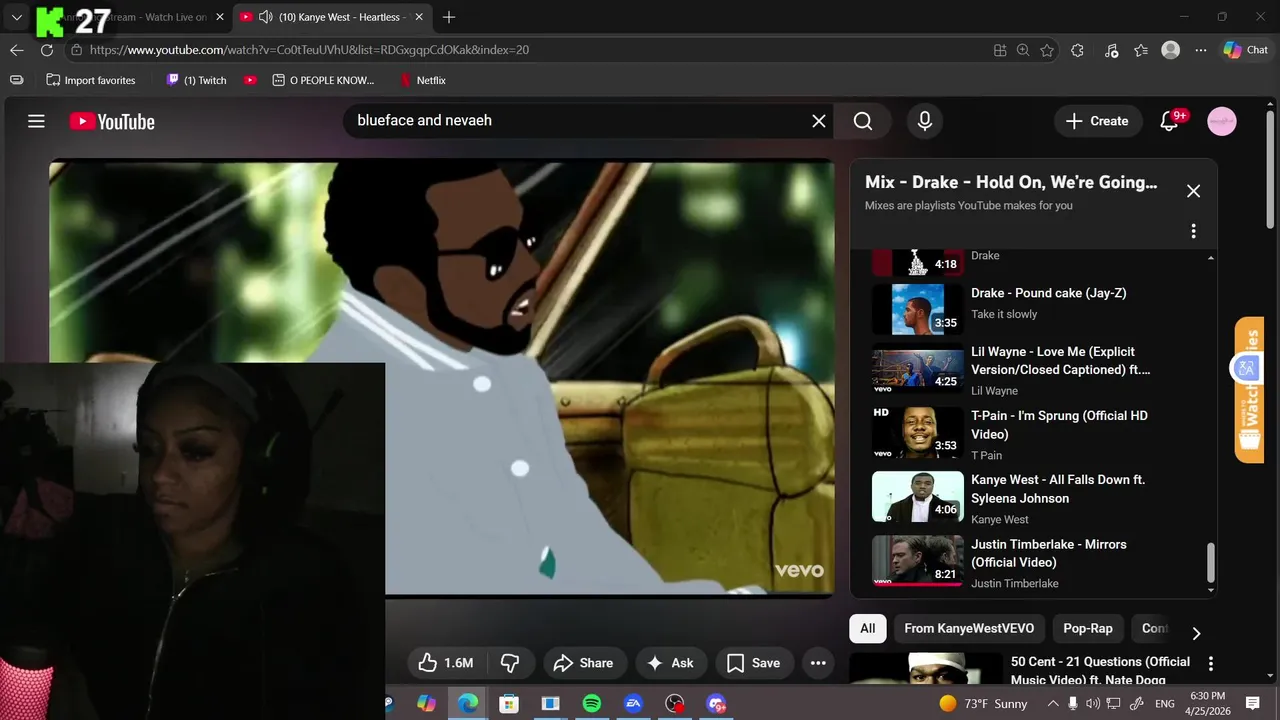Open Spotify from taskbar
Image resolution: width=1280 pixels, height=720 pixels.
(591, 704)
